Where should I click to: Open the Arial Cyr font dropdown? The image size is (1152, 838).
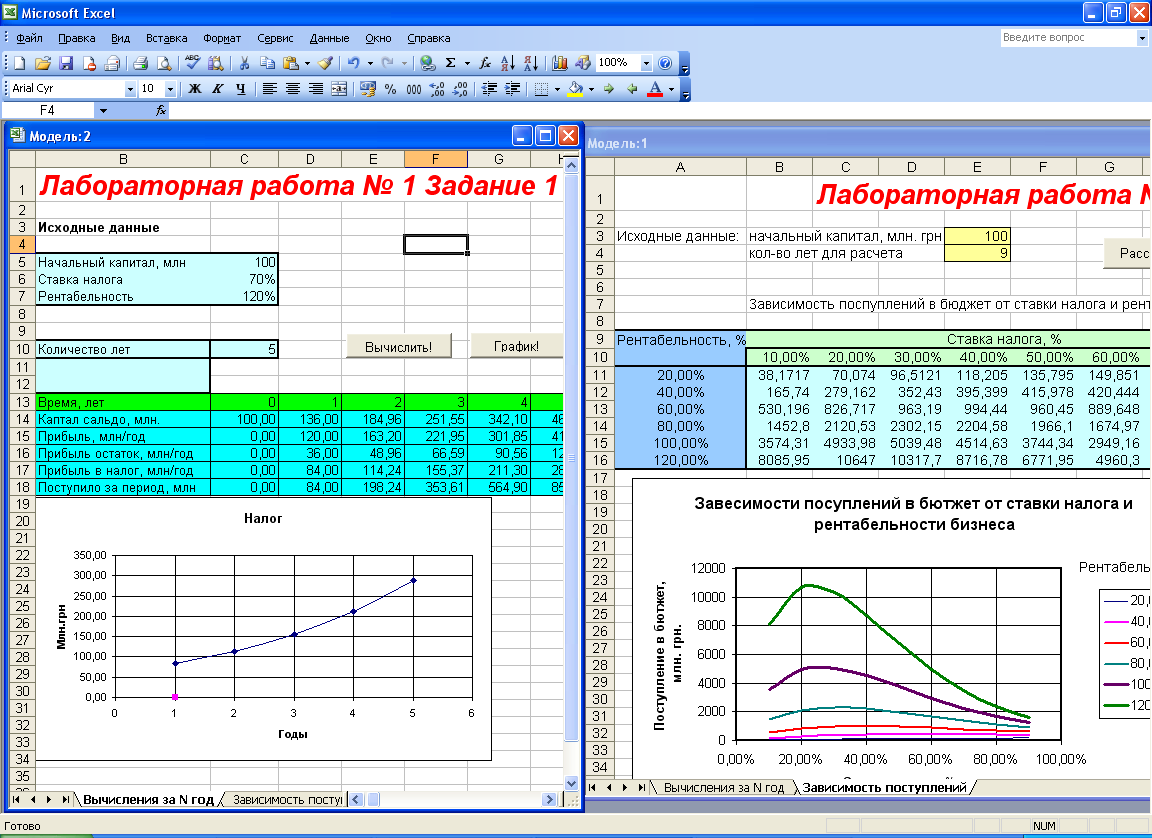(130, 89)
